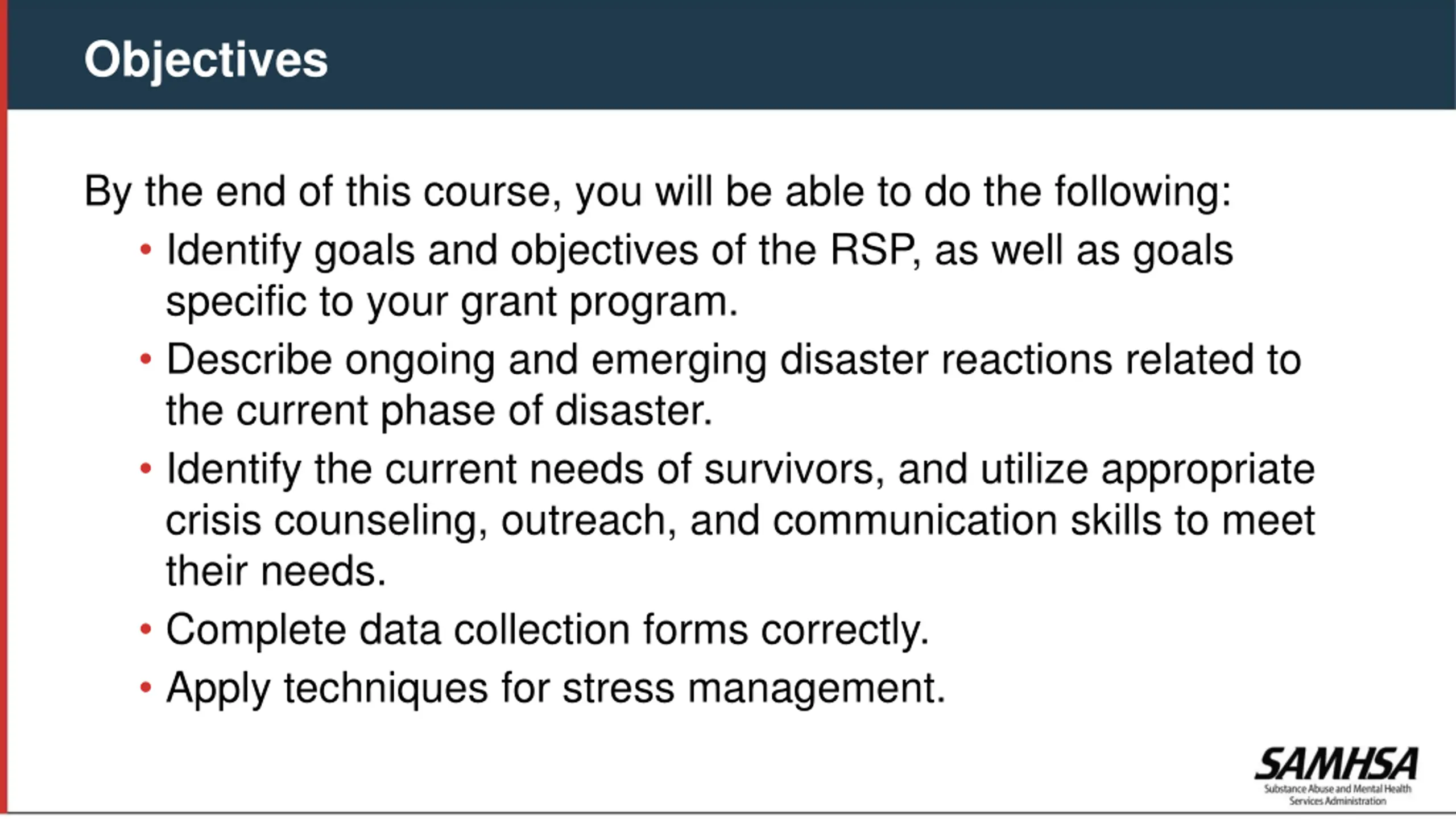Viewport: 1456px width, 819px height.
Task: Click the text "specific to your grant program."
Action: tap(452, 301)
